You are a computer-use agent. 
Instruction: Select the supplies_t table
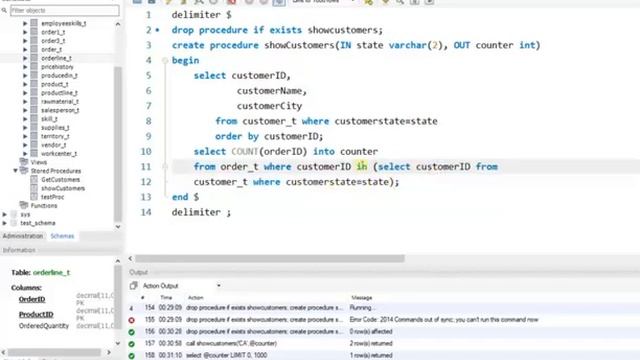click(55, 128)
